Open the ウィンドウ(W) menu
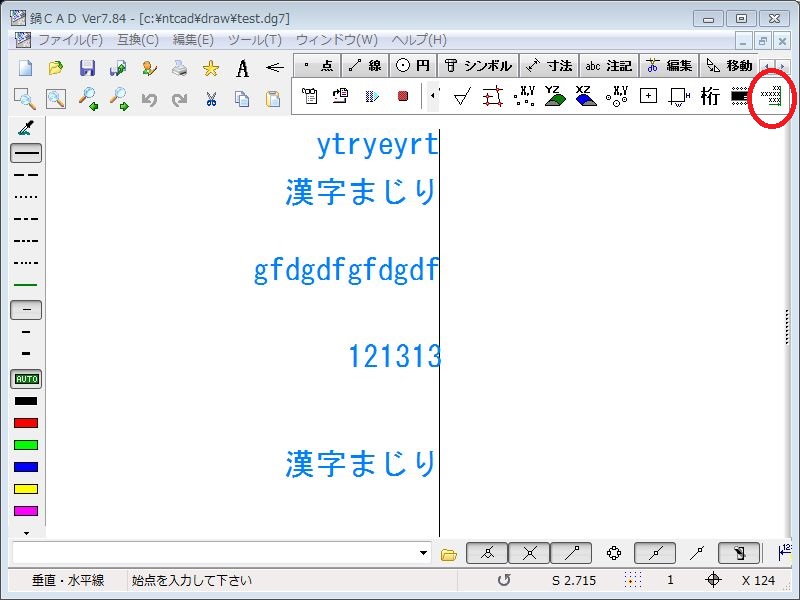Image resolution: width=800 pixels, height=600 pixels. [337, 40]
